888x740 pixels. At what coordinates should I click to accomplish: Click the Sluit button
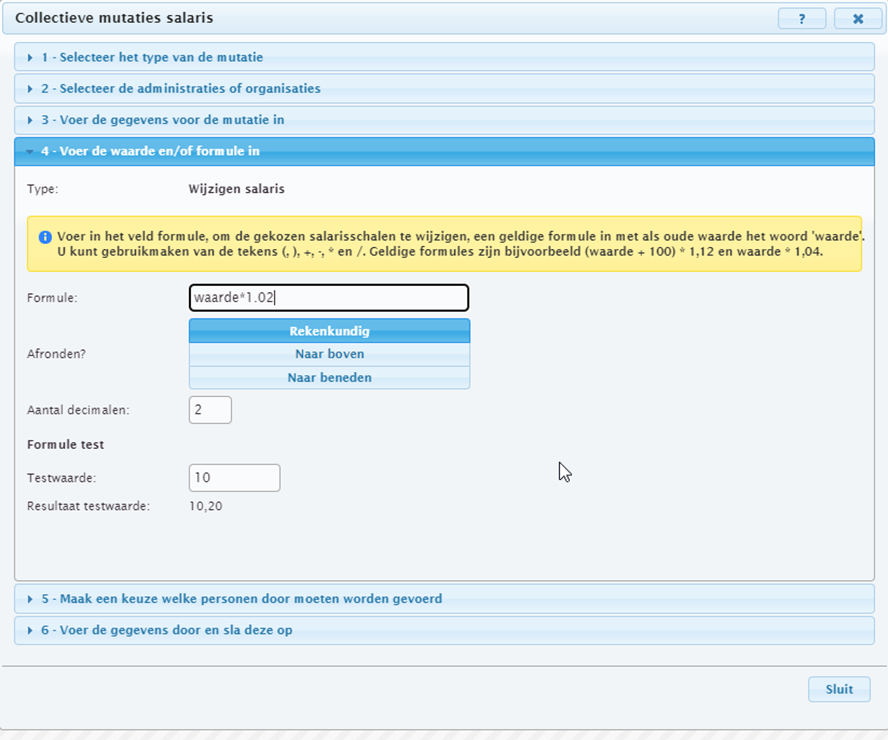(x=839, y=690)
